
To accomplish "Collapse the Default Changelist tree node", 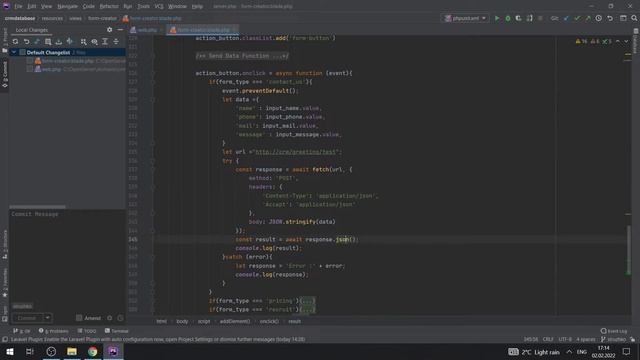I will tap(14, 53).
